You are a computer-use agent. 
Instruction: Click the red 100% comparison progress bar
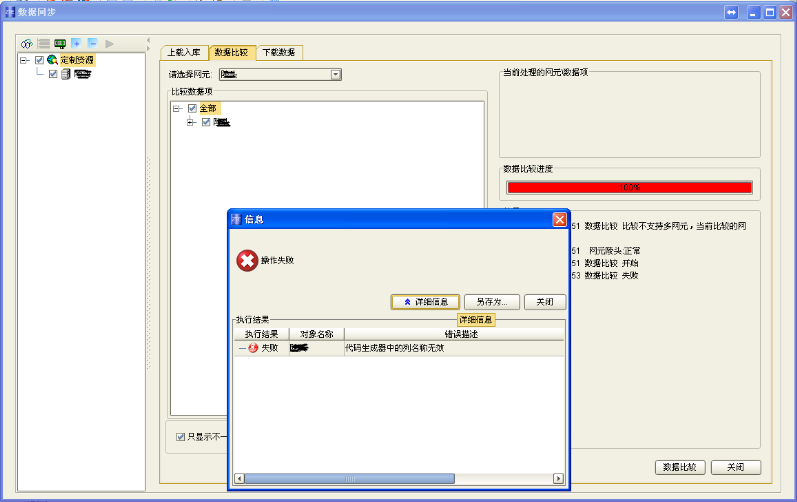pos(629,187)
